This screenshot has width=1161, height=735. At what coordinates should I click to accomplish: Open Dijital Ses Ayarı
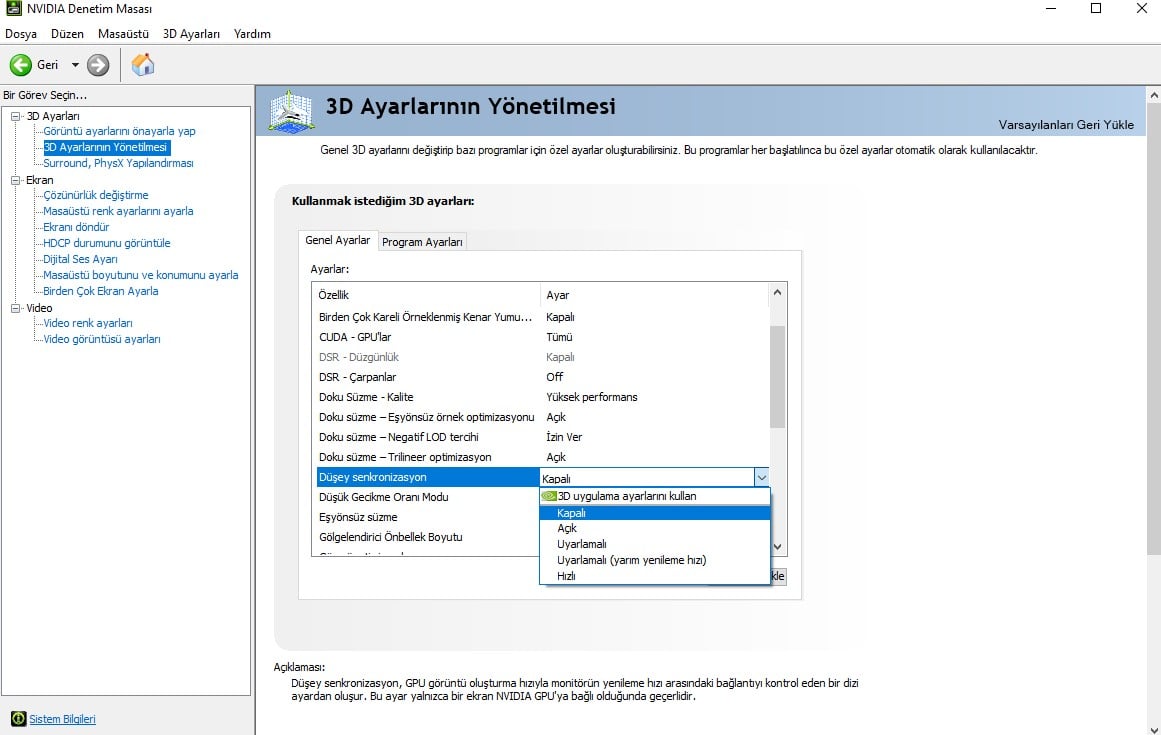click(x=80, y=259)
